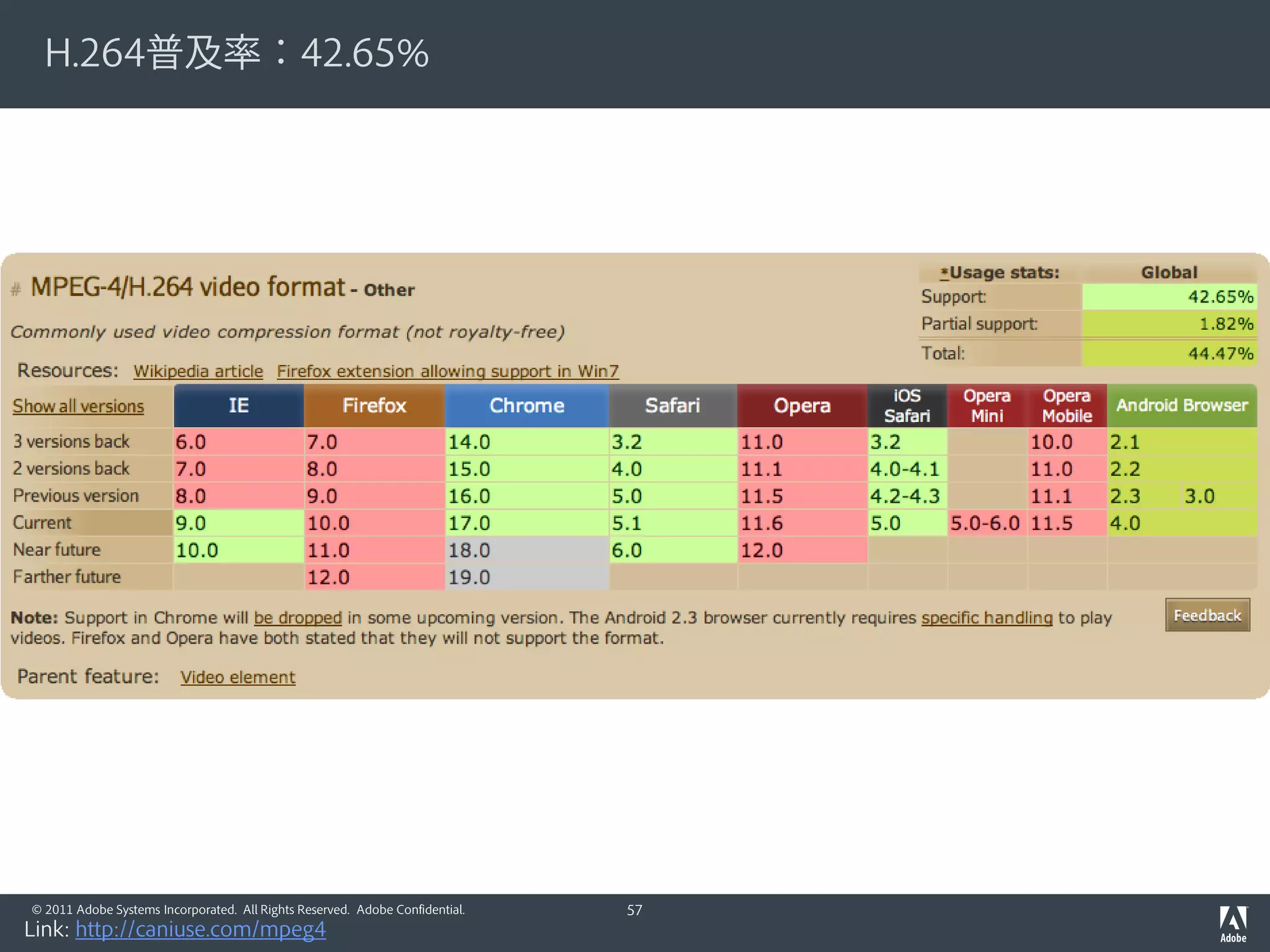Click the Global usage stats header
Screen dimensions: 1270x952
[1169, 272]
